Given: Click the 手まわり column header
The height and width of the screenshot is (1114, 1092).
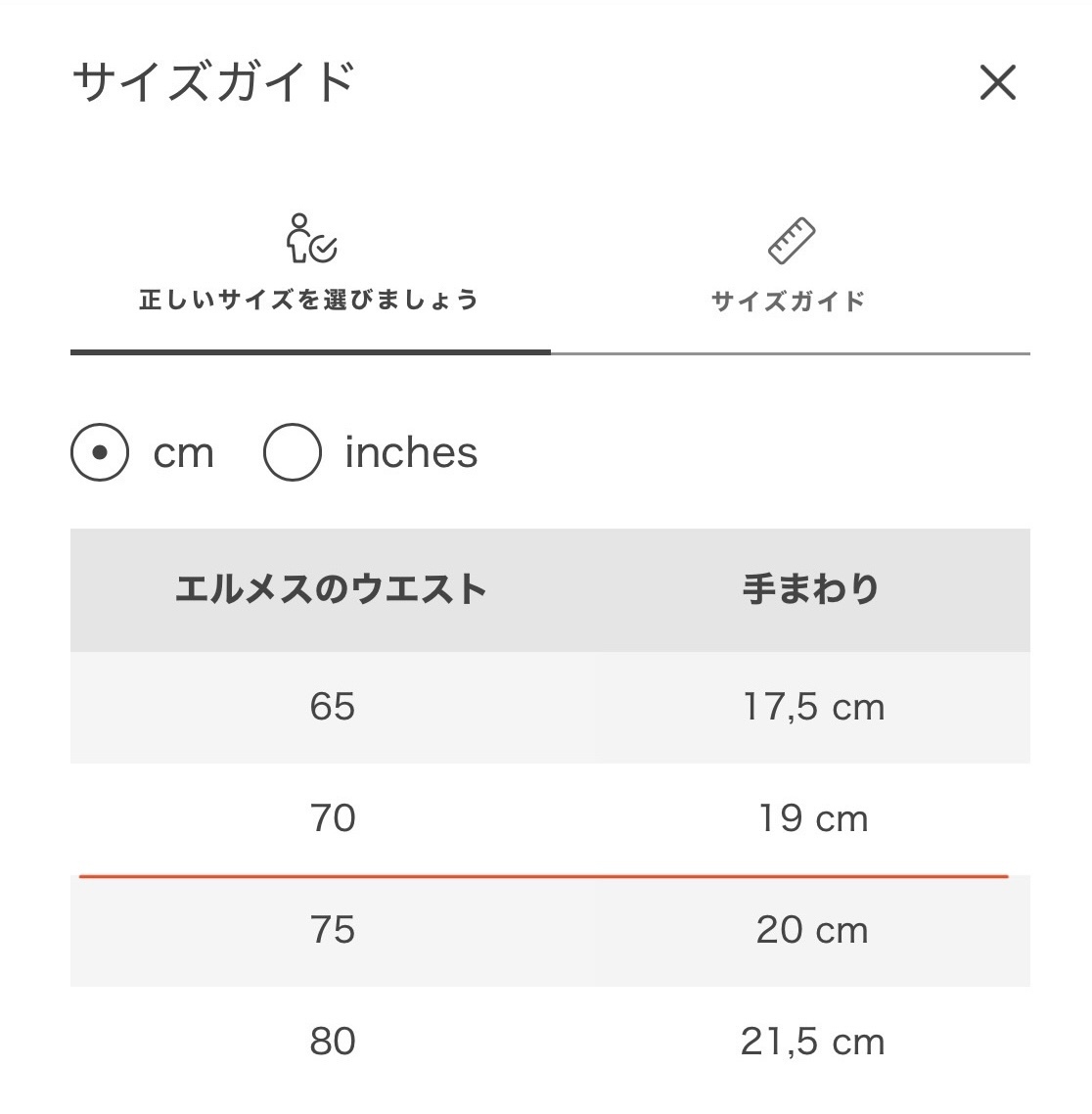Looking at the screenshot, I should (x=811, y=589).
